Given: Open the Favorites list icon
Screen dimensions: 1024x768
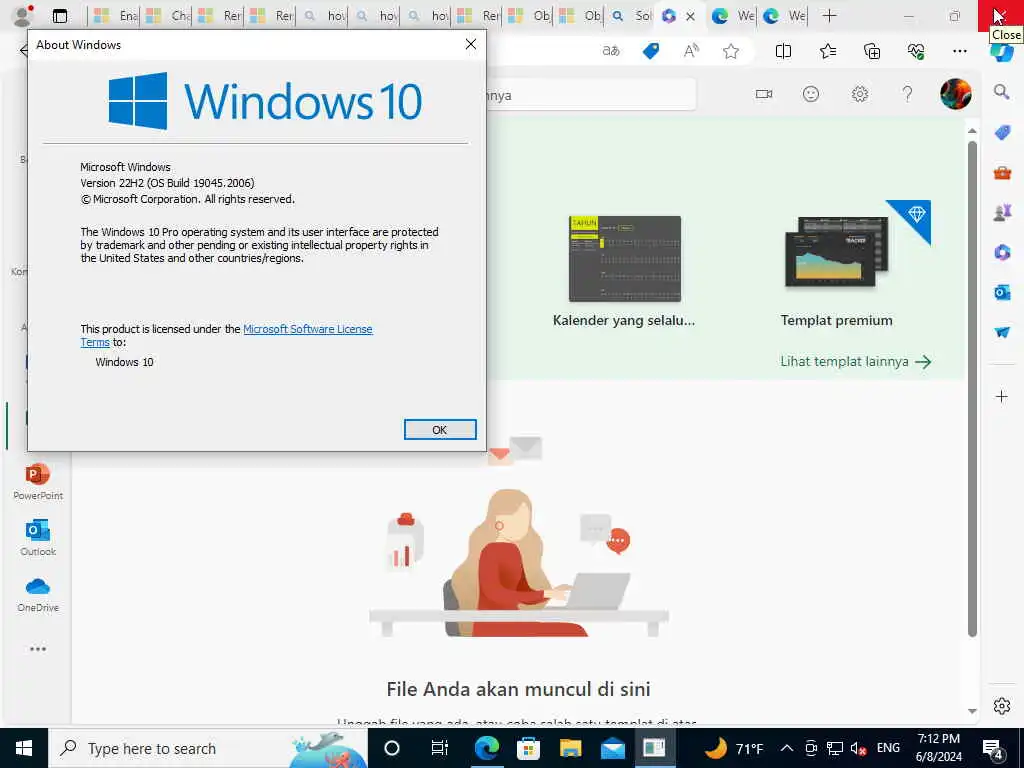Looking at the screenshot, I should click(828, 51).
